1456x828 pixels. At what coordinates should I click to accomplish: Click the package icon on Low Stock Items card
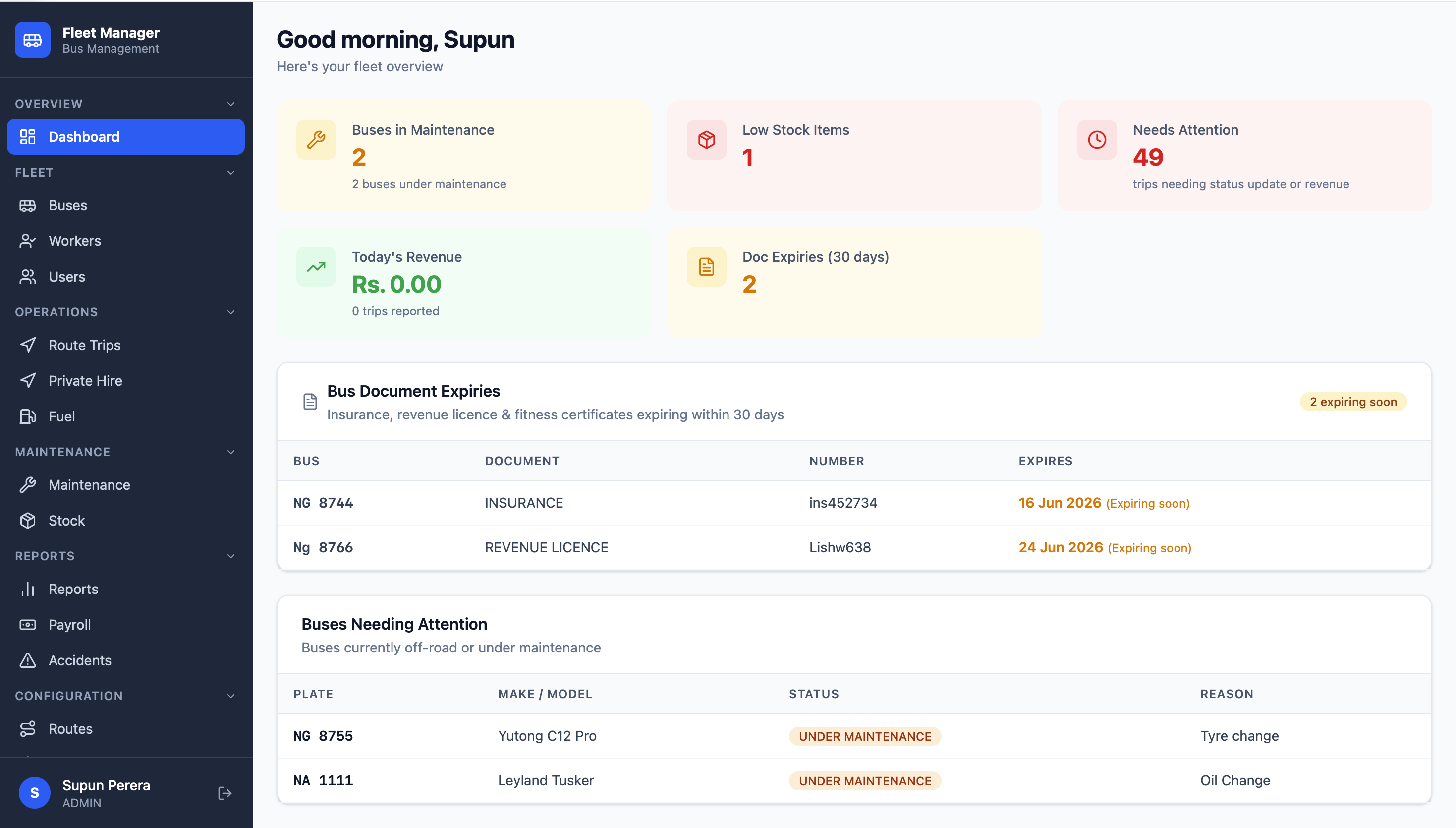(706, 140)
